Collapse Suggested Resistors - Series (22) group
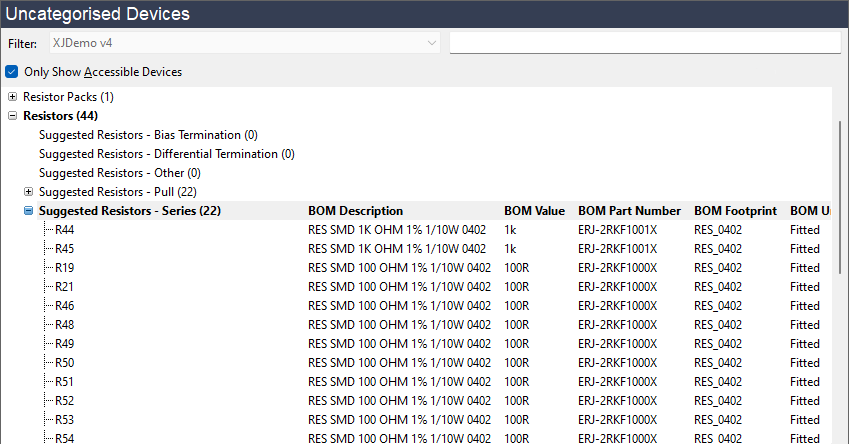This screenshot has height=444, width=849. [x=28, y=211]
